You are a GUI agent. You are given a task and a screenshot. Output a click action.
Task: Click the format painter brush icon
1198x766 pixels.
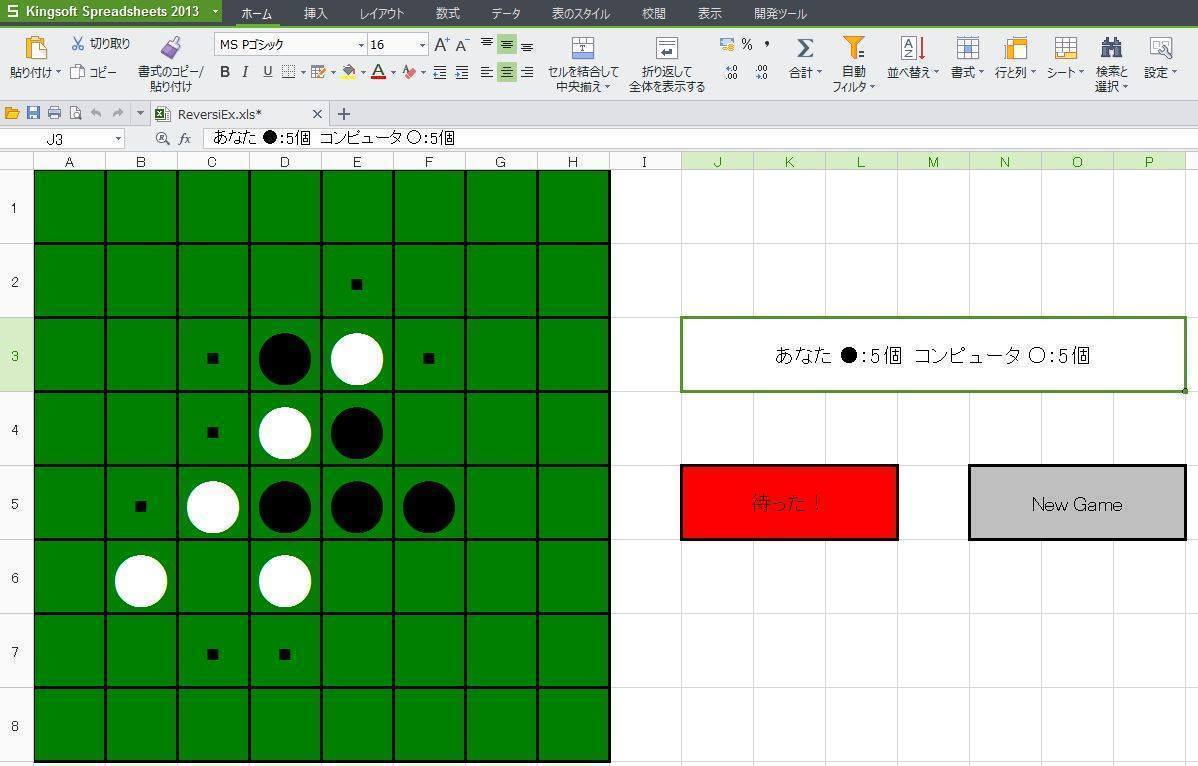(x=171, y=47)
